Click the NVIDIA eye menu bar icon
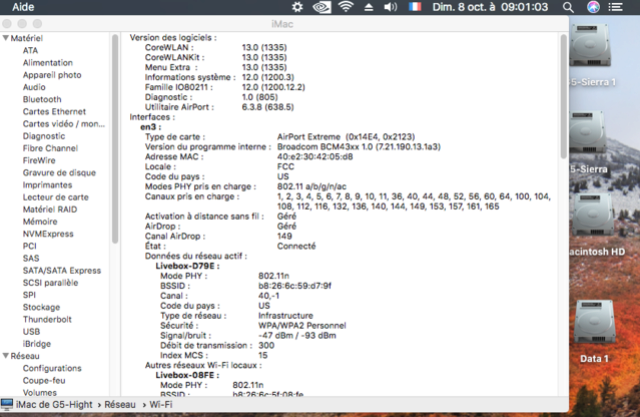The width and height of the screenshot is (640, 417). pyautogui.click(x=322, y=7)
